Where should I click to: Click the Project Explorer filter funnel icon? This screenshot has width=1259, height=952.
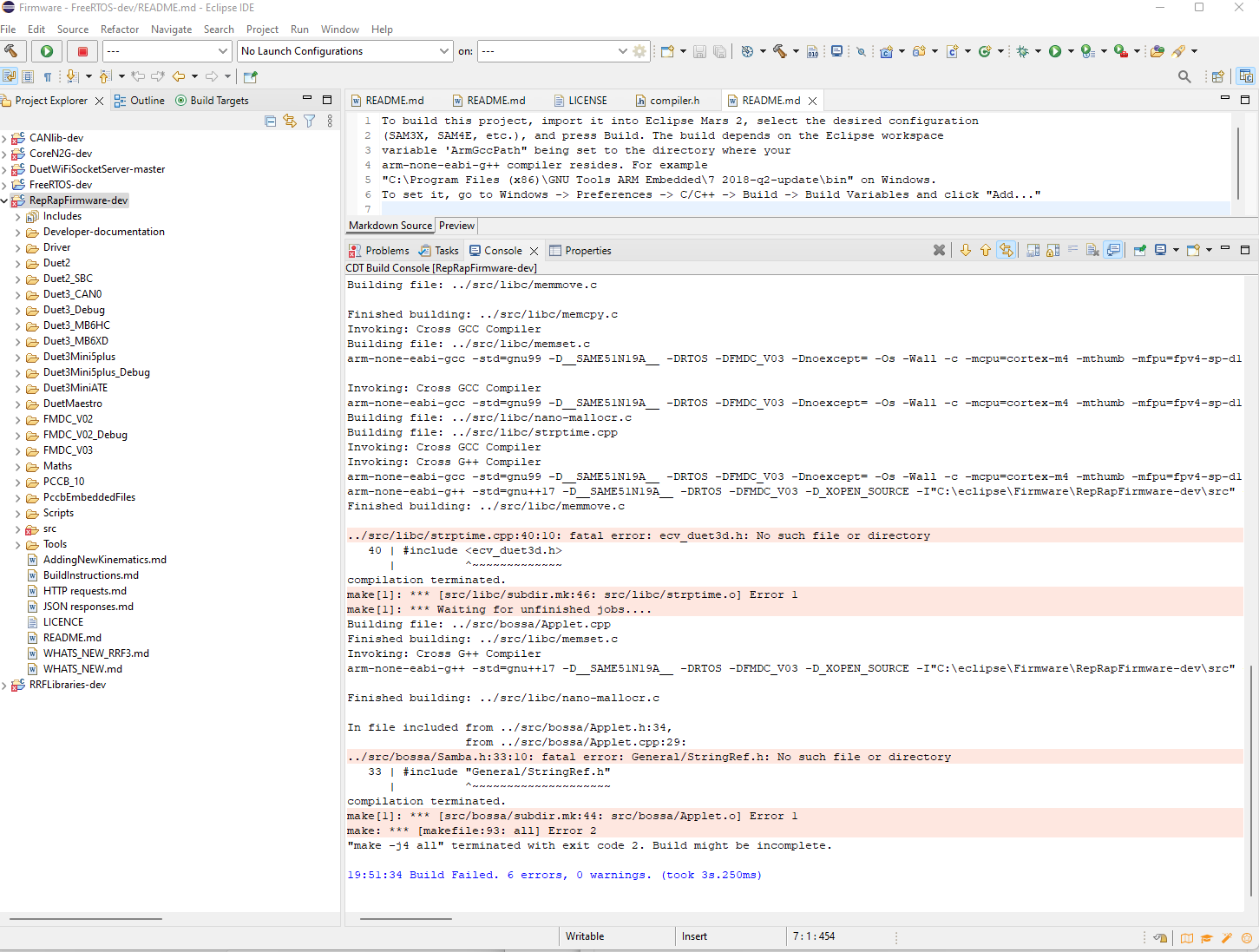point(310,121)
